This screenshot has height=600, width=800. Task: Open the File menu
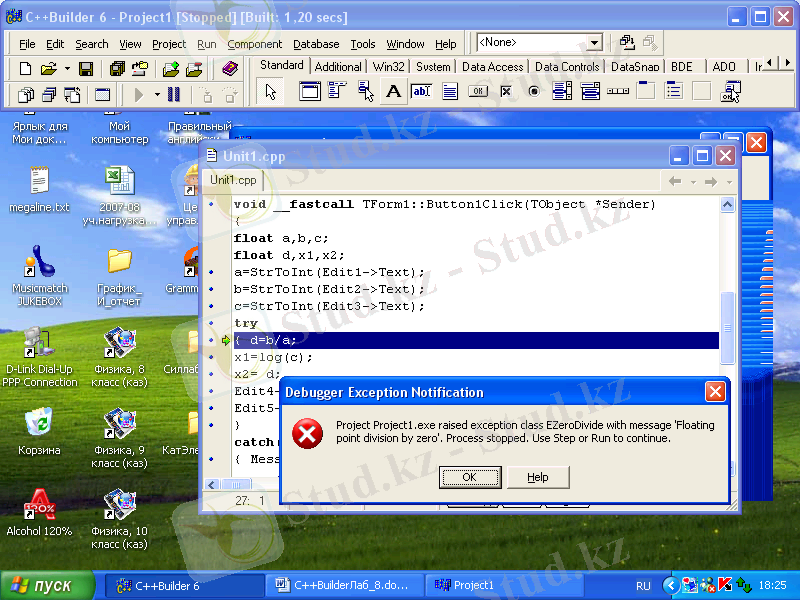point(27,44)
